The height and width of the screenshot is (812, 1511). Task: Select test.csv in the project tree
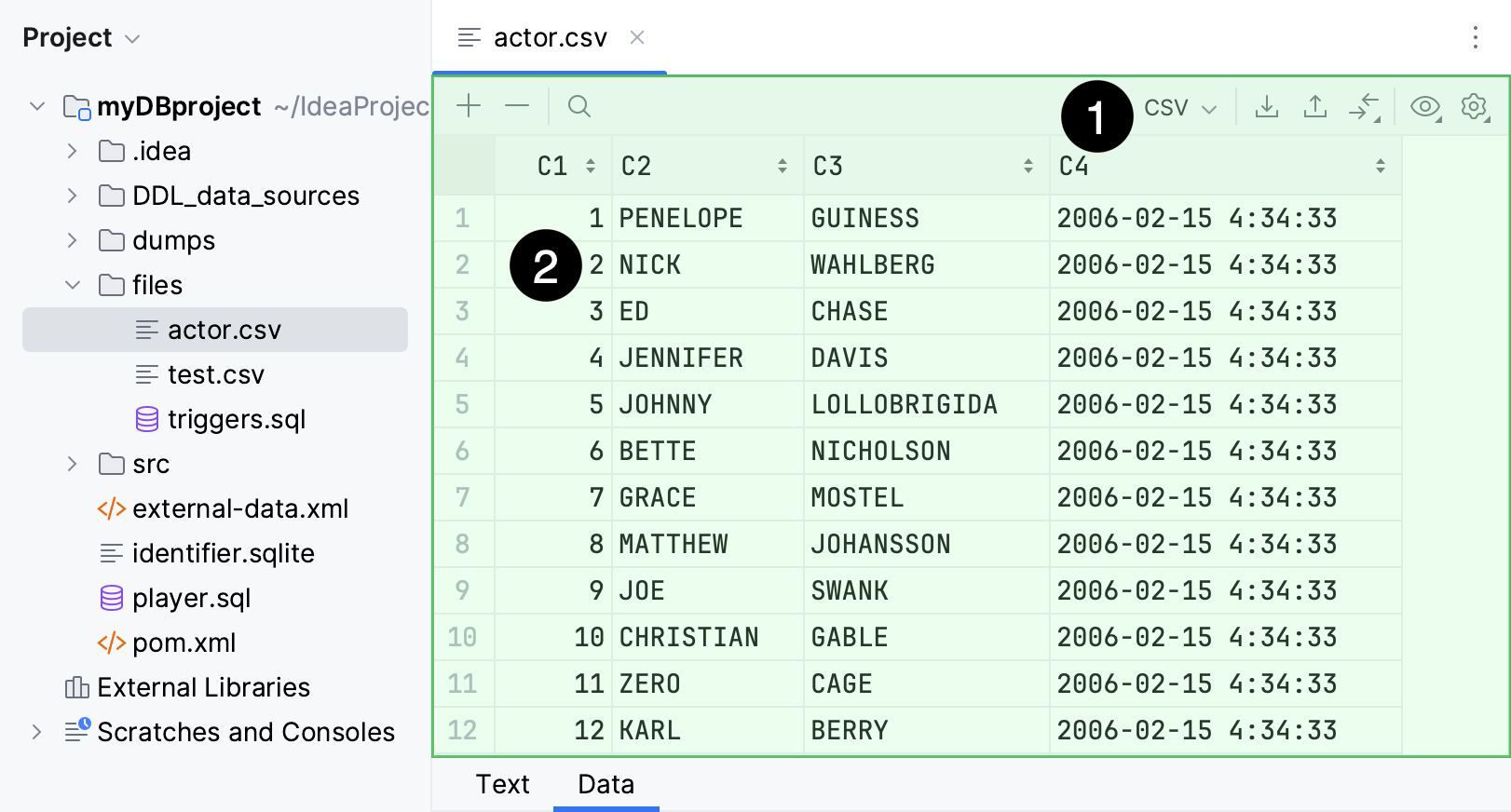(215, 374)
